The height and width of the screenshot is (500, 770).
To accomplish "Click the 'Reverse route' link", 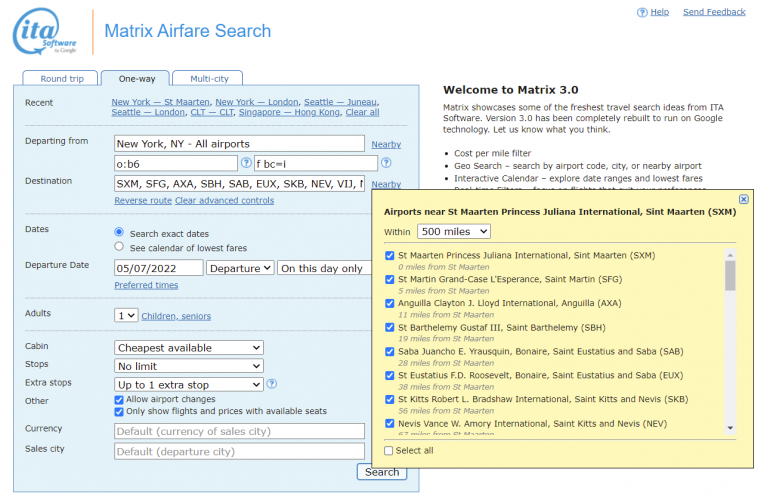I will (x=143, y=200).
